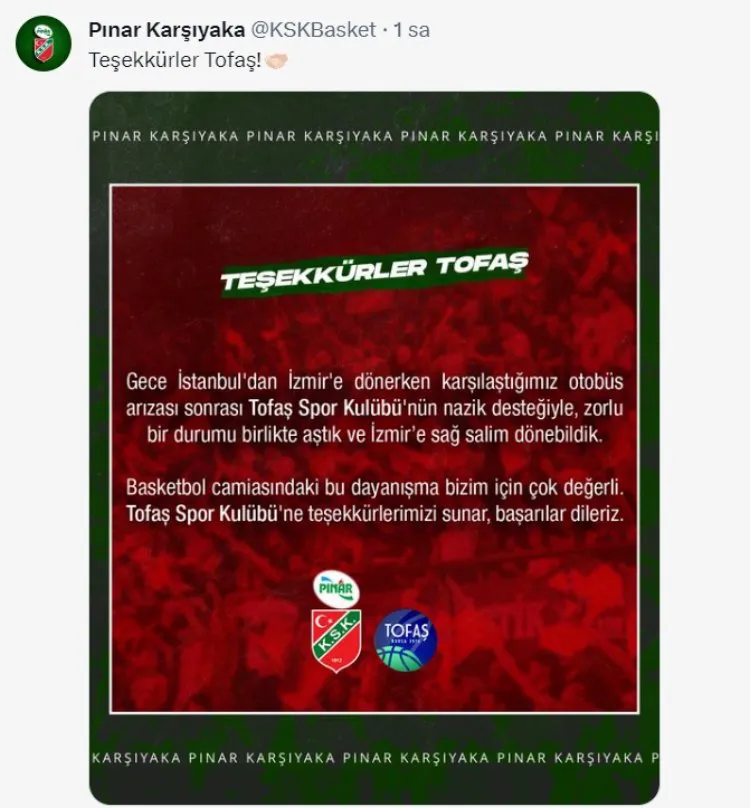Open the tweet via the 1 sa timestamp
The width and height of the screenshot is (750, 808).
411,30
